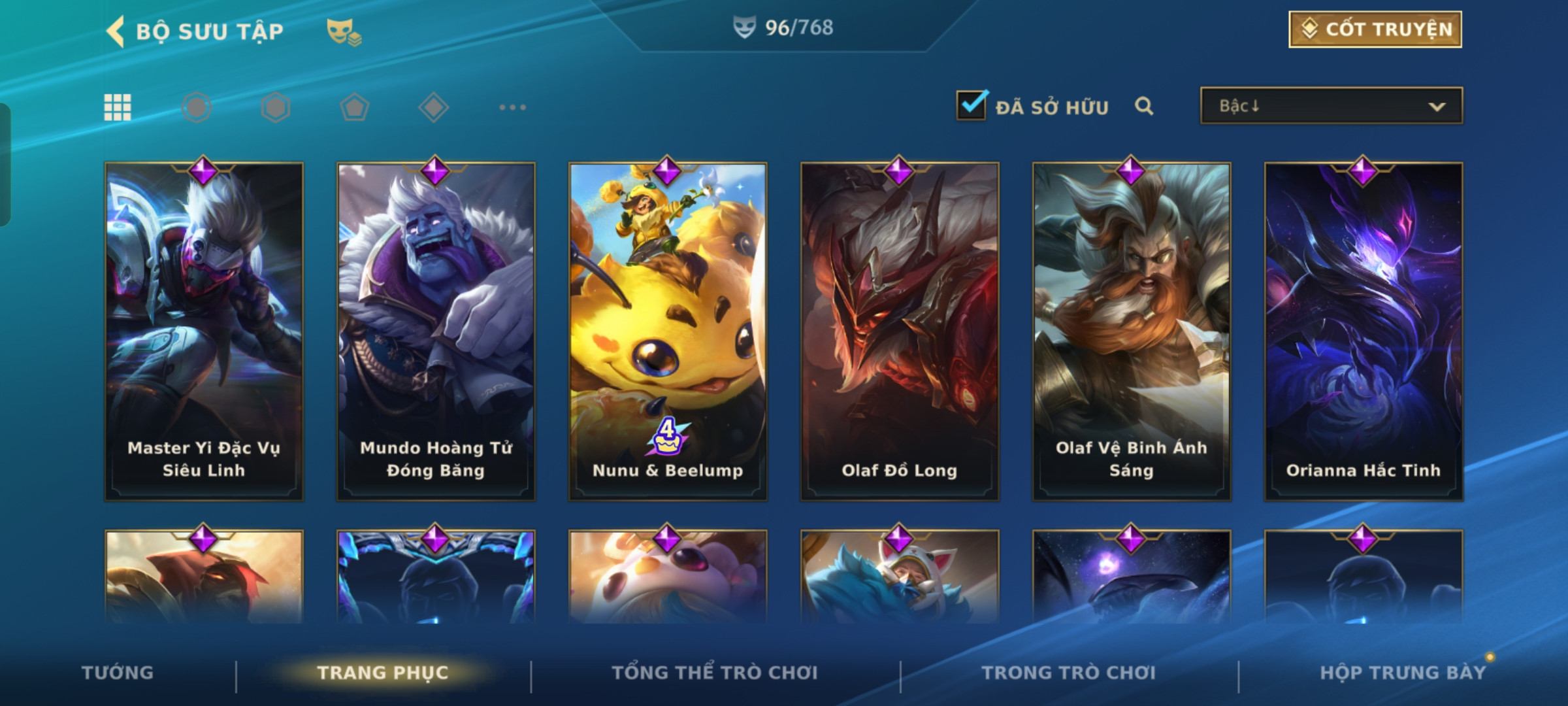Filter by the hexagon rarity tier icon
Viewport: 1568px width, 706px height.
(x=276, y=107)
